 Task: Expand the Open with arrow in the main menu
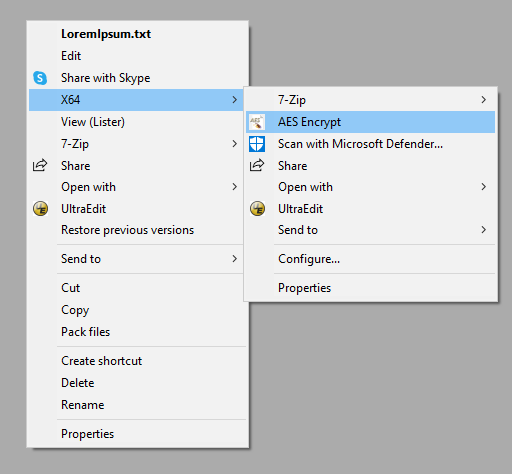(235, 187)
